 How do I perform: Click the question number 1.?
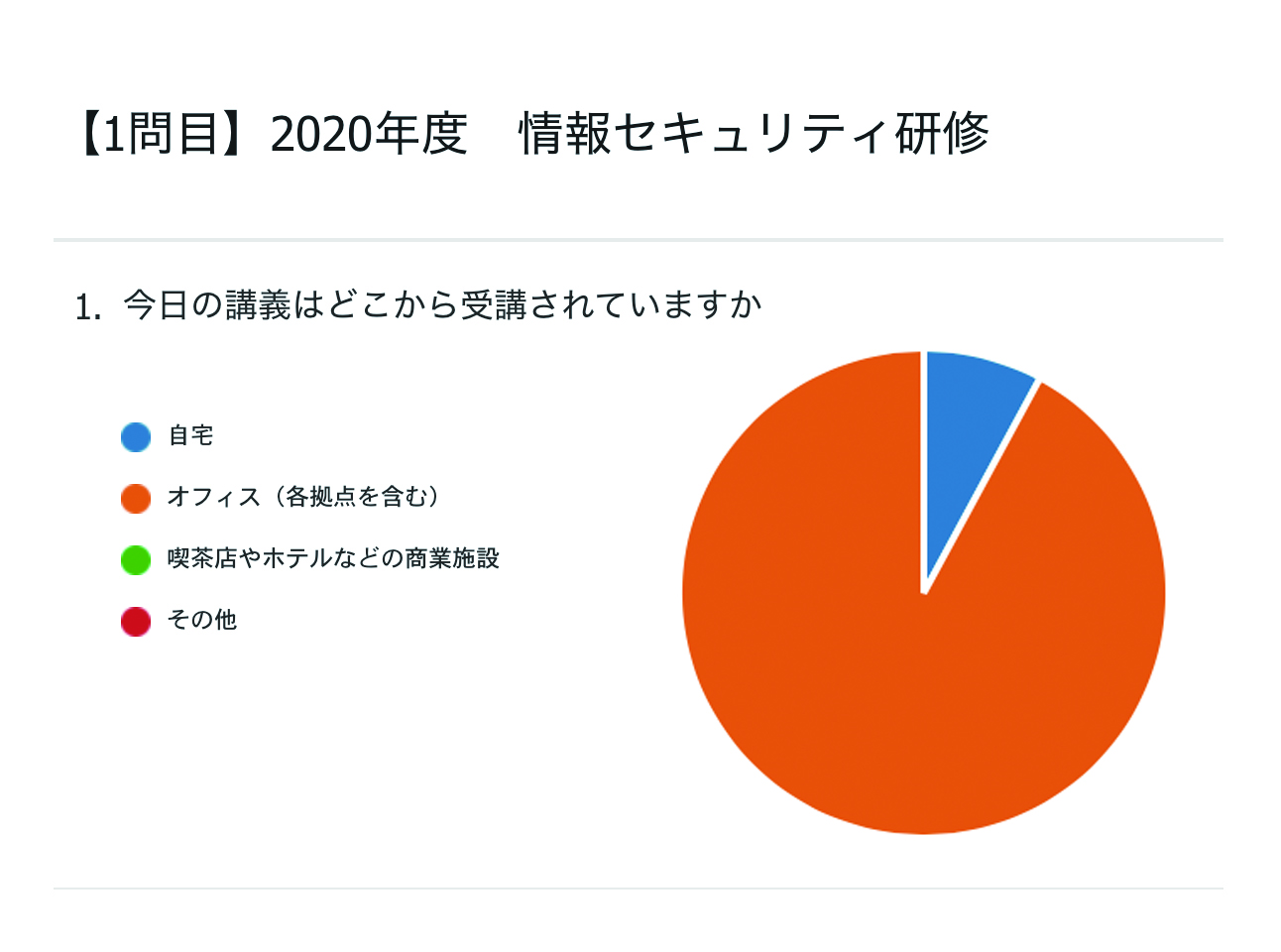86,307
